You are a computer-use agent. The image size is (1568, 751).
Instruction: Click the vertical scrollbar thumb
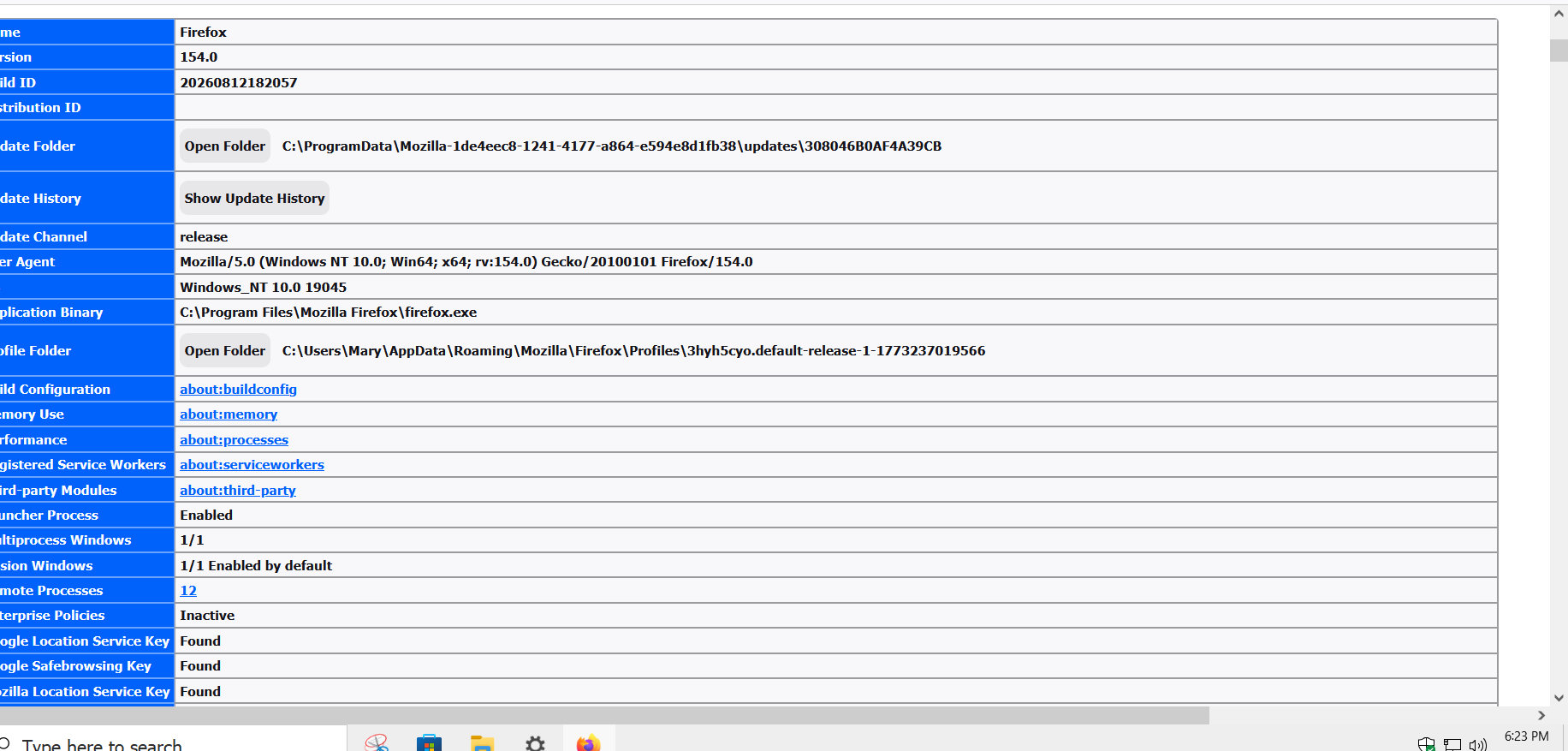(1559, 50)
